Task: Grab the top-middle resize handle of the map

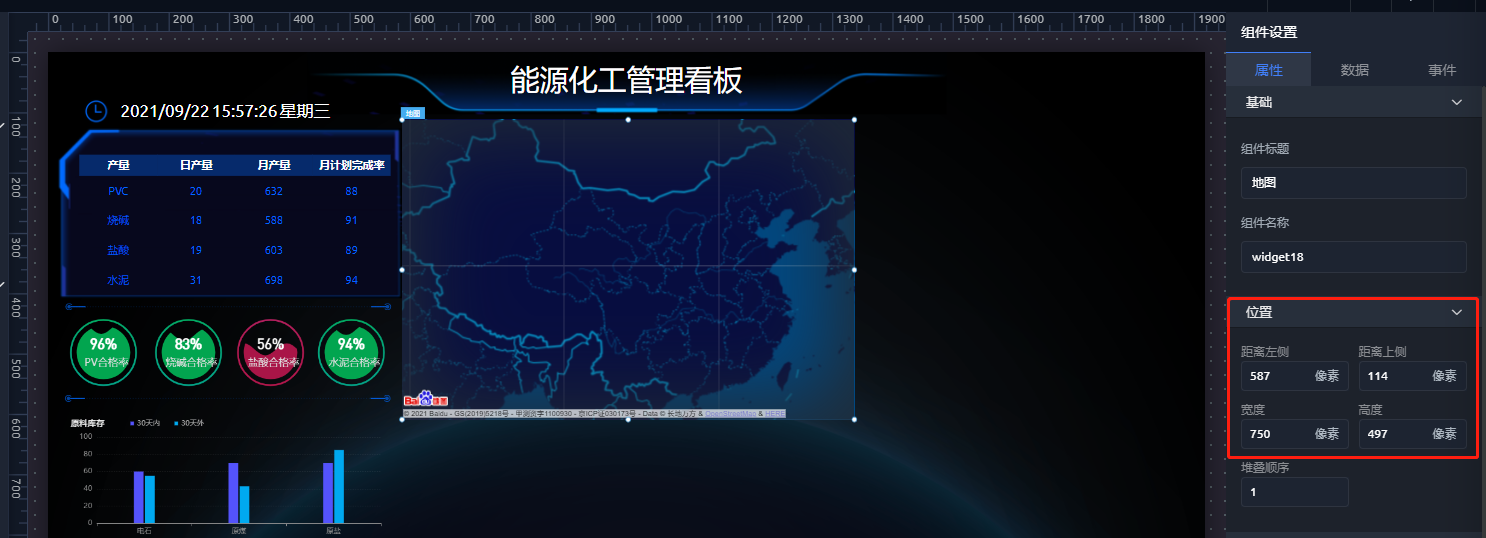Action: [x=628, y=119]
